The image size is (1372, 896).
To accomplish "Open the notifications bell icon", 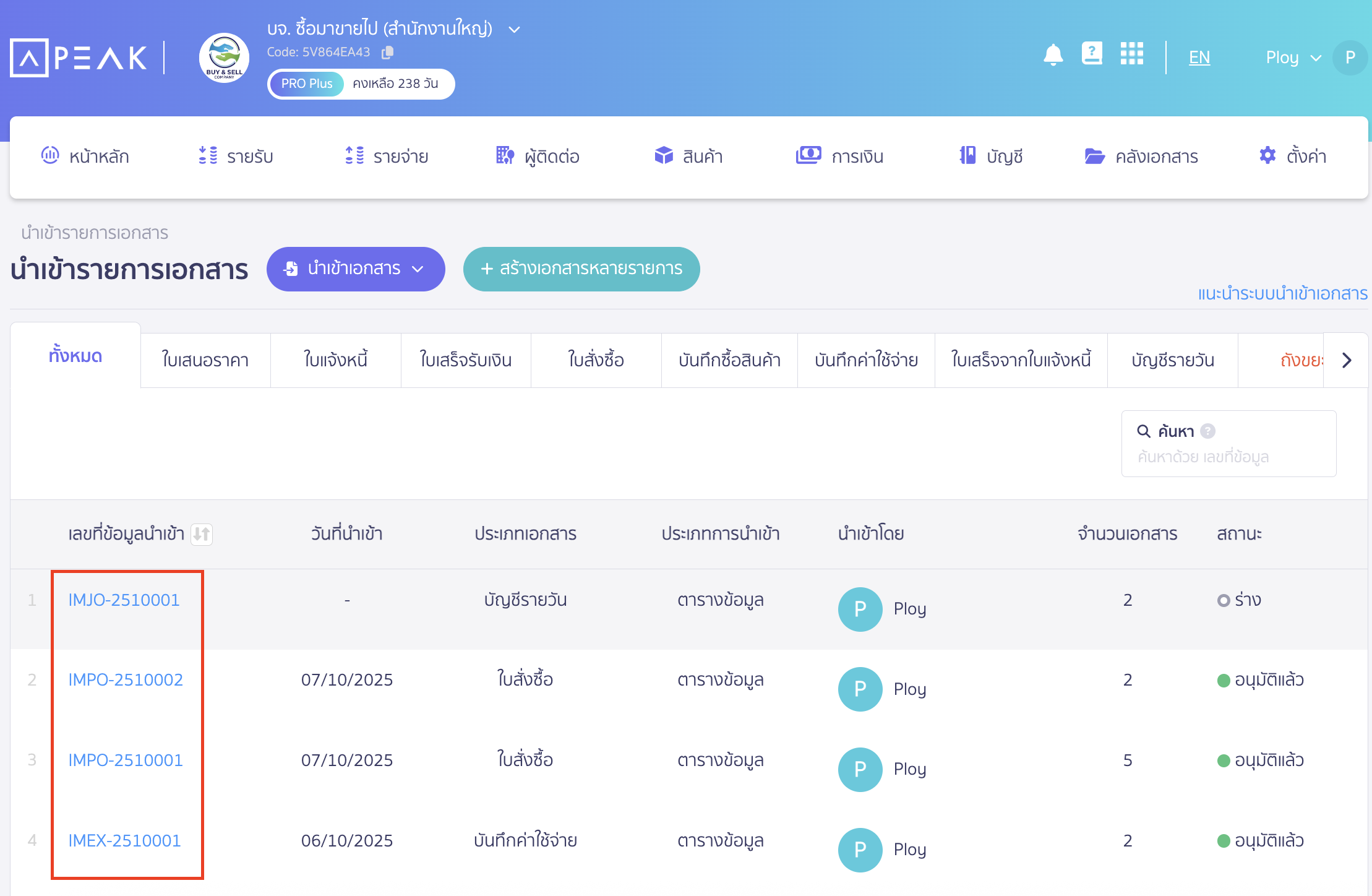I will (1053, 55).
